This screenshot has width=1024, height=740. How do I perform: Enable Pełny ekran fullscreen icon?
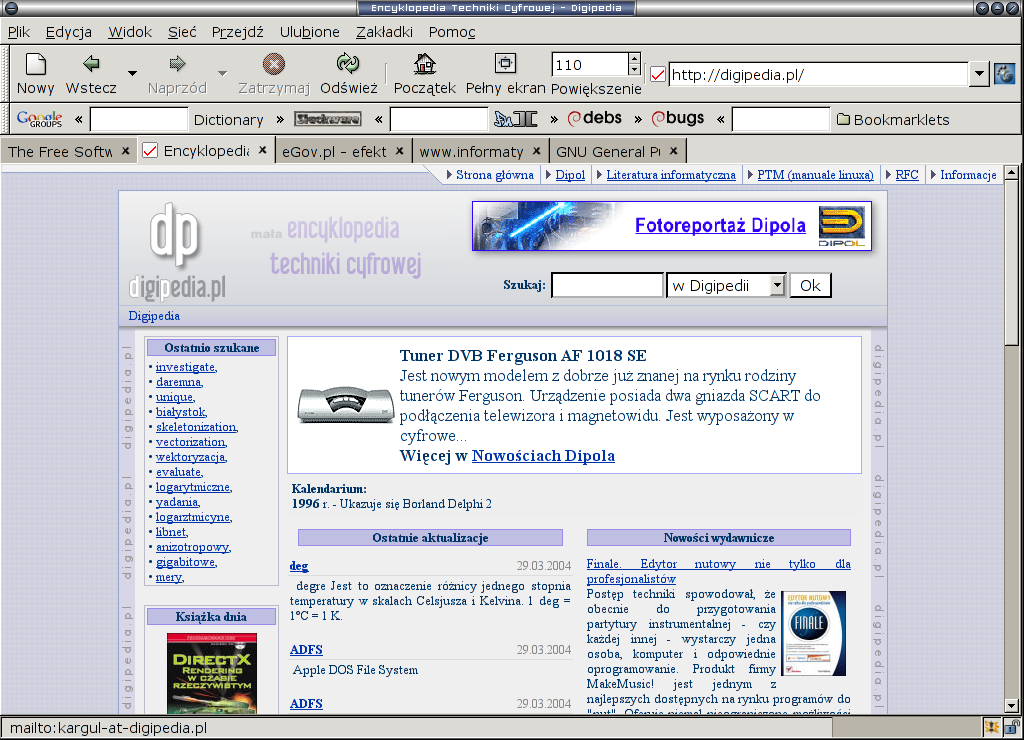point(505,63)
